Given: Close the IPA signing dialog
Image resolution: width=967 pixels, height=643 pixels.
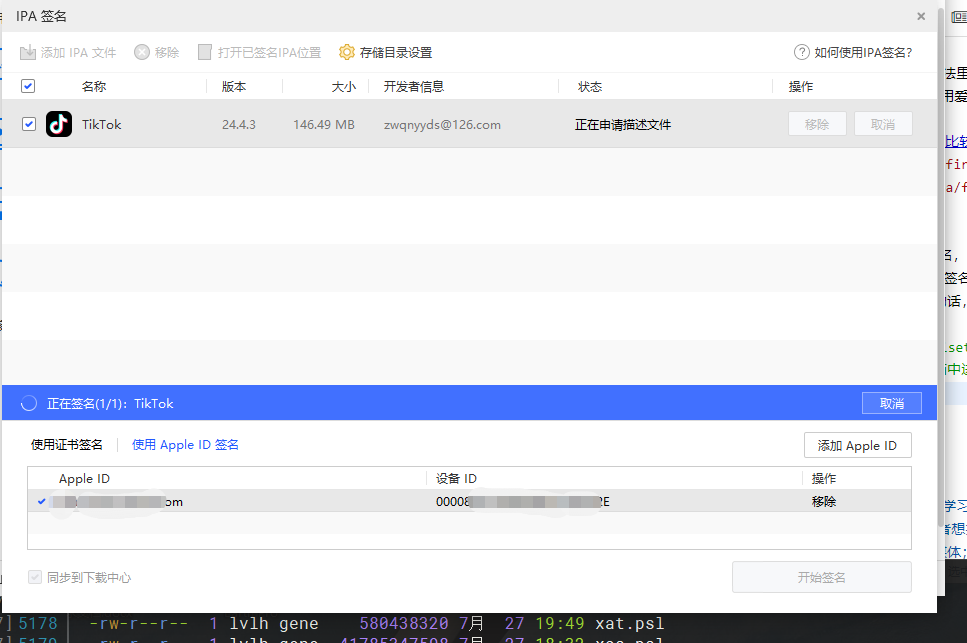Looking at the screenshot, I should coord(921,16).
